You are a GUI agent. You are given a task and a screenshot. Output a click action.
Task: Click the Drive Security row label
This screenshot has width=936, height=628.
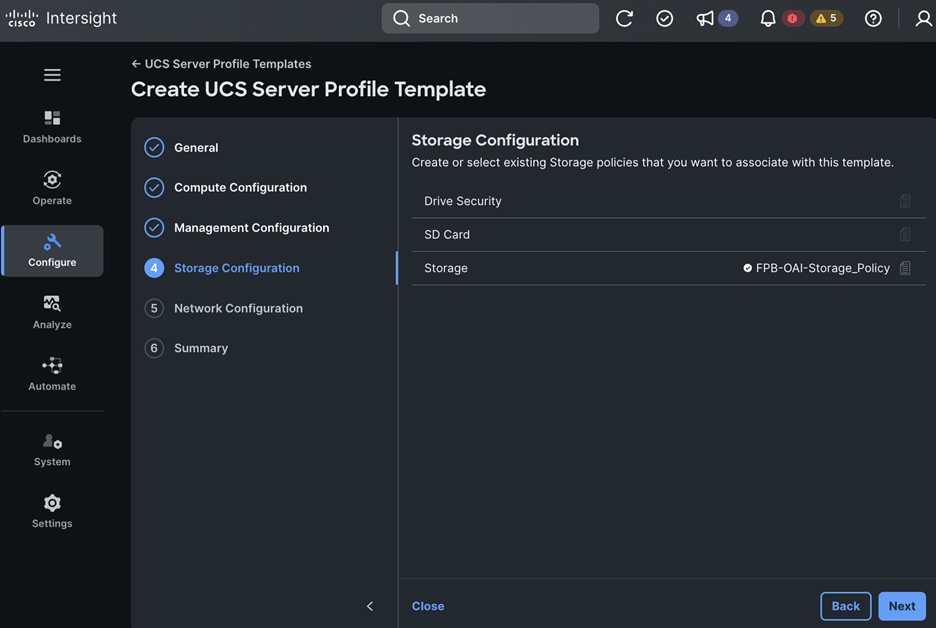pos(463,201)
